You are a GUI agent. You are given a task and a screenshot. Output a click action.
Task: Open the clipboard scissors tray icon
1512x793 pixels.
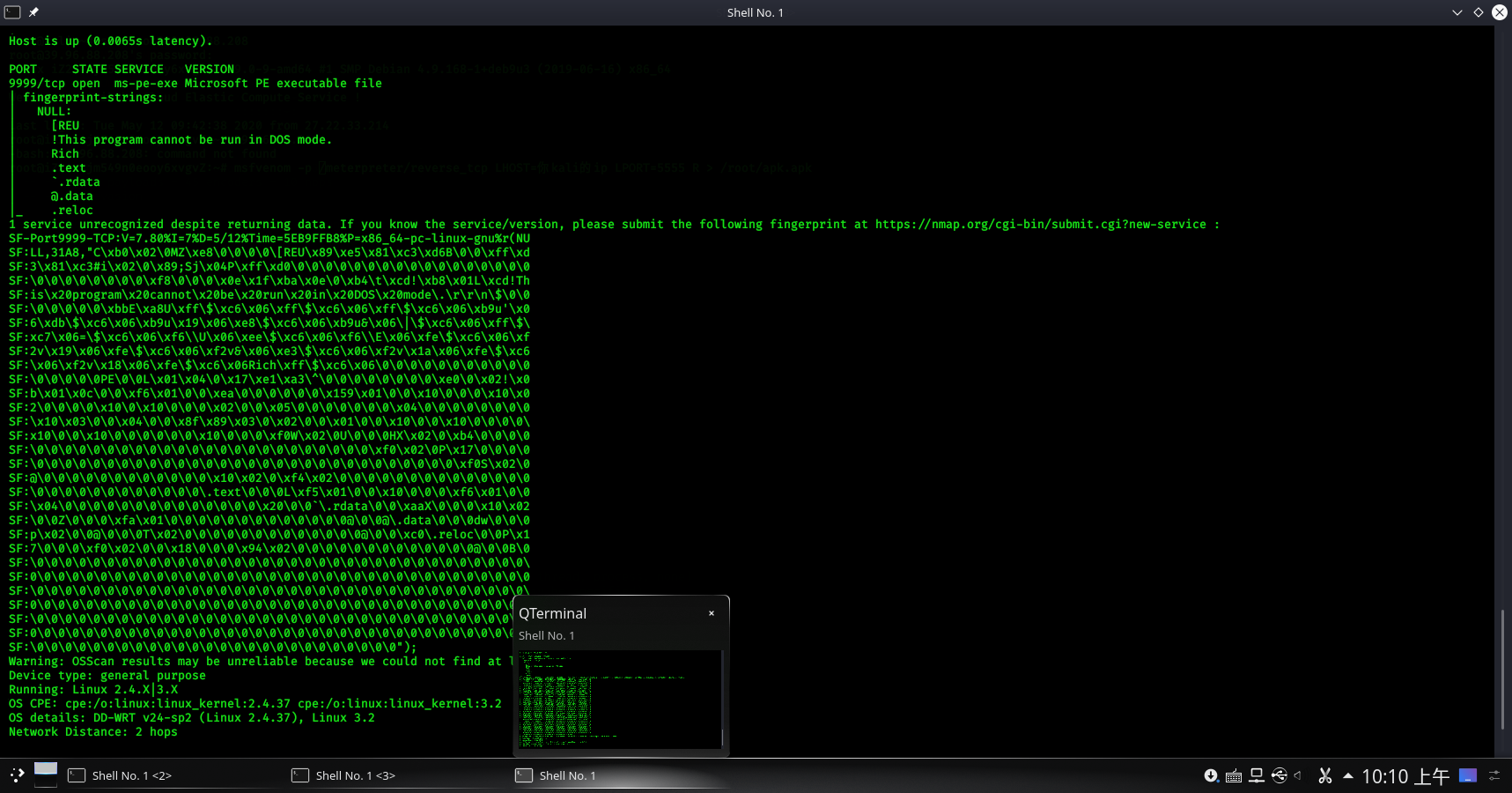[1324, 775]
